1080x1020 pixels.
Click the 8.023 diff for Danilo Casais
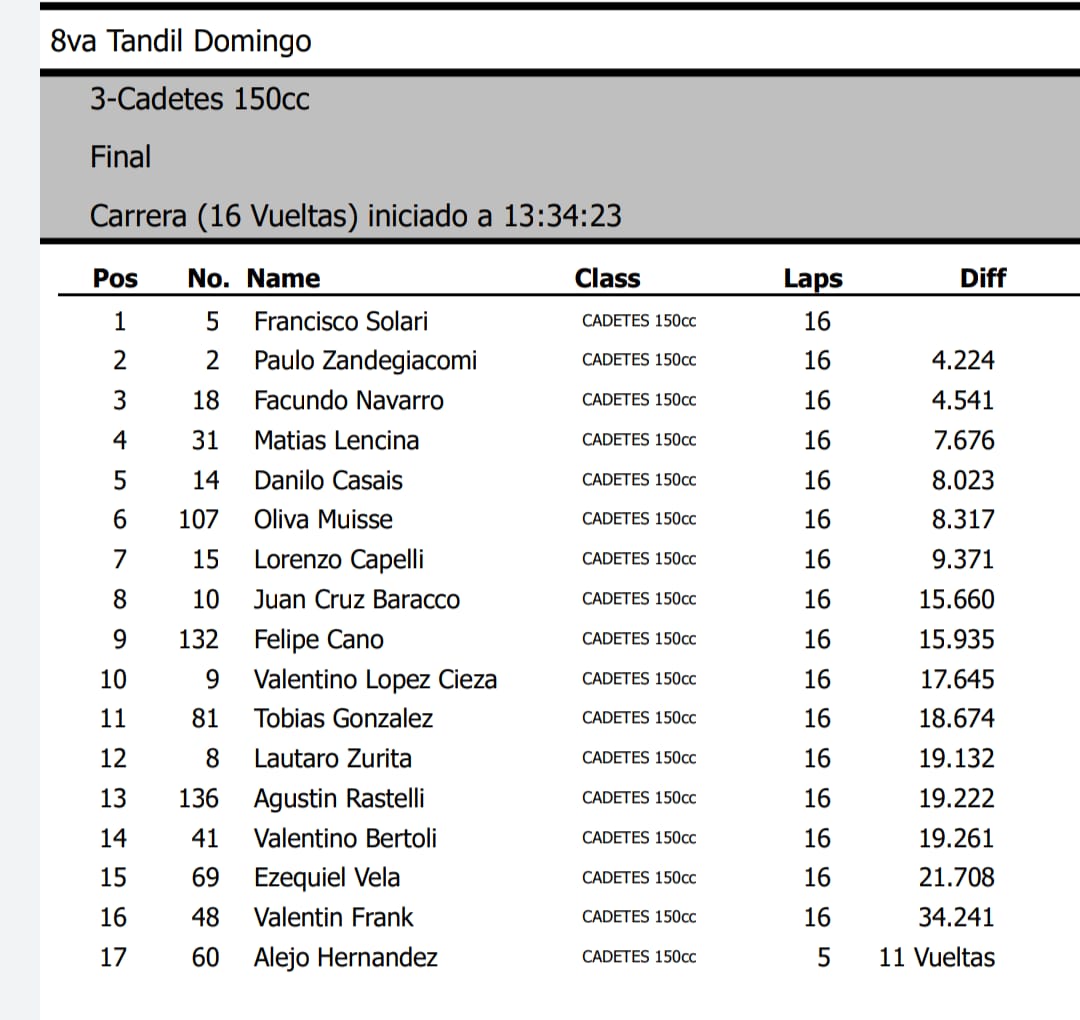(963, 481)
